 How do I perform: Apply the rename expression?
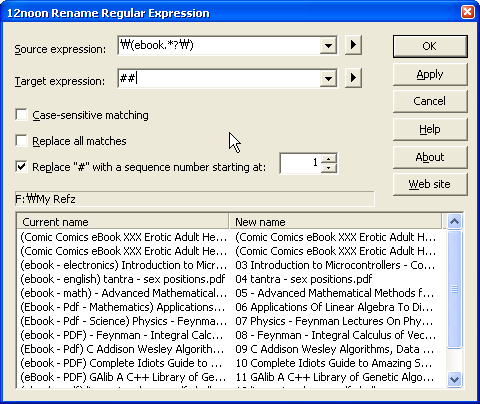(x=430, y=74)
